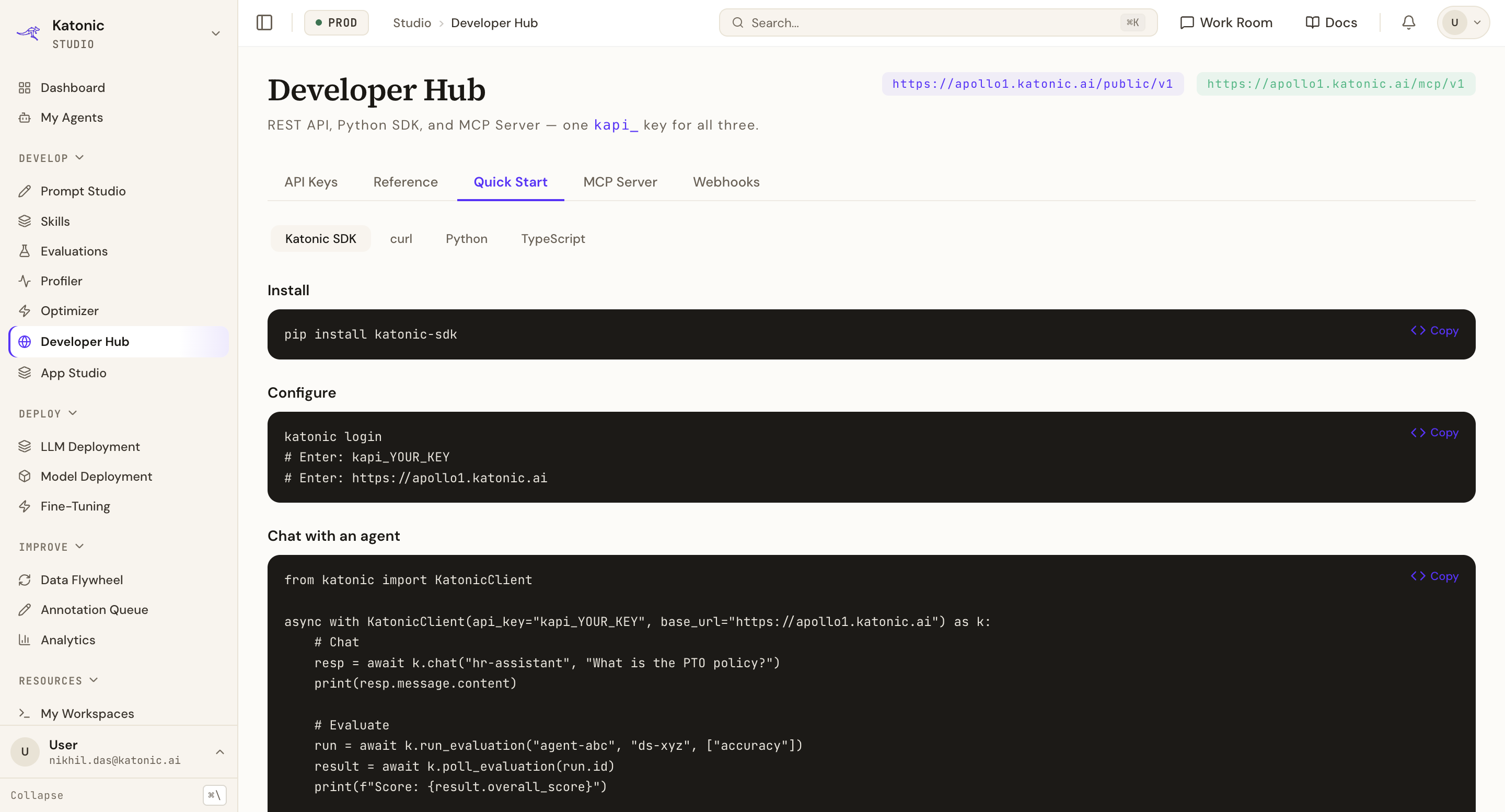Expand the Katonic Studio workspace switcher

(216, 33)
